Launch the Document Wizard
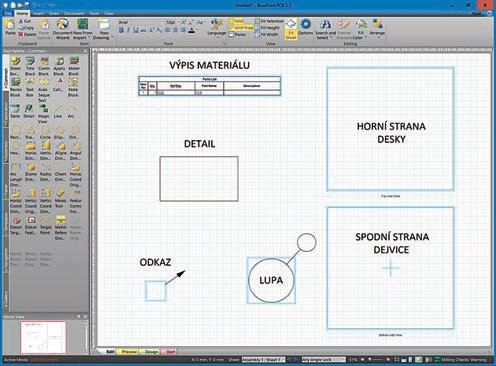 pos(62,29)
